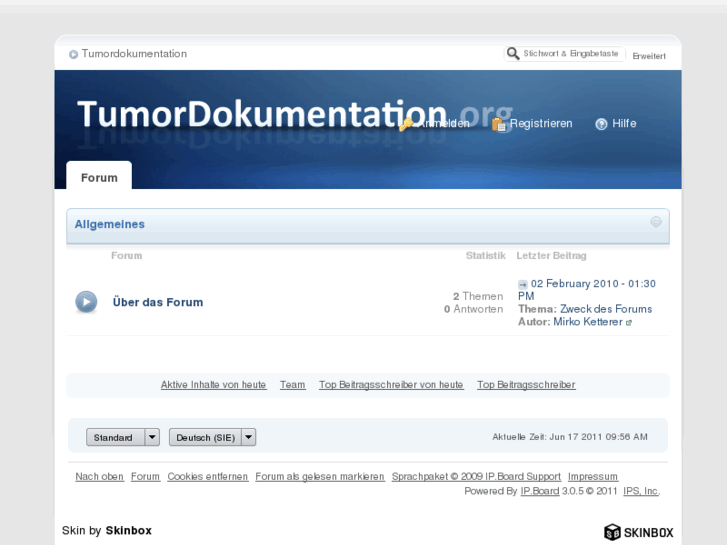
Task: Open Sprachpaket 2009 IP.Board Support link
Action: coord(476,477)
